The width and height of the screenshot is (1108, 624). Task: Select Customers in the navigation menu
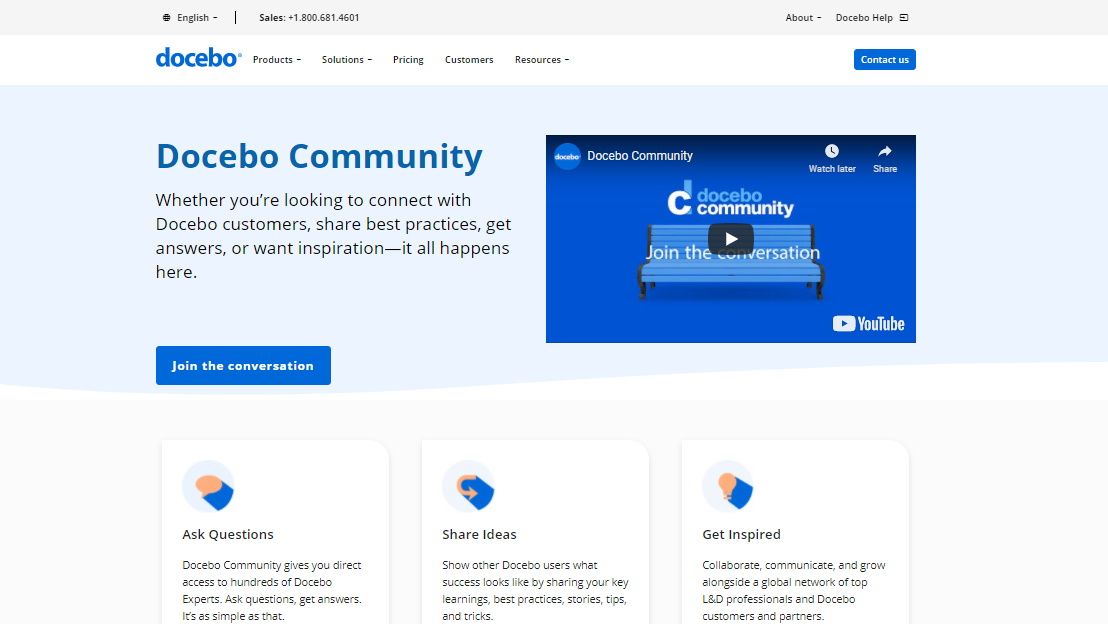coord(469,59)
